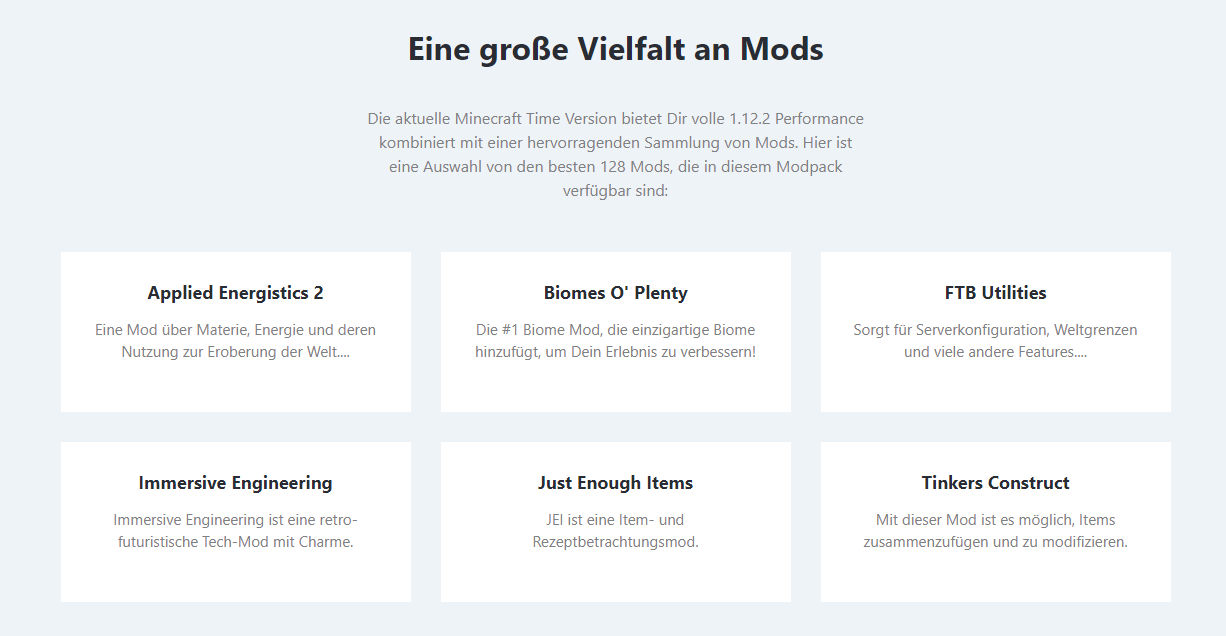Select the Tinkers Construct card heading
Image resolution: width=1226 pixels, height=636 pixels.
[x=995, y=483]
